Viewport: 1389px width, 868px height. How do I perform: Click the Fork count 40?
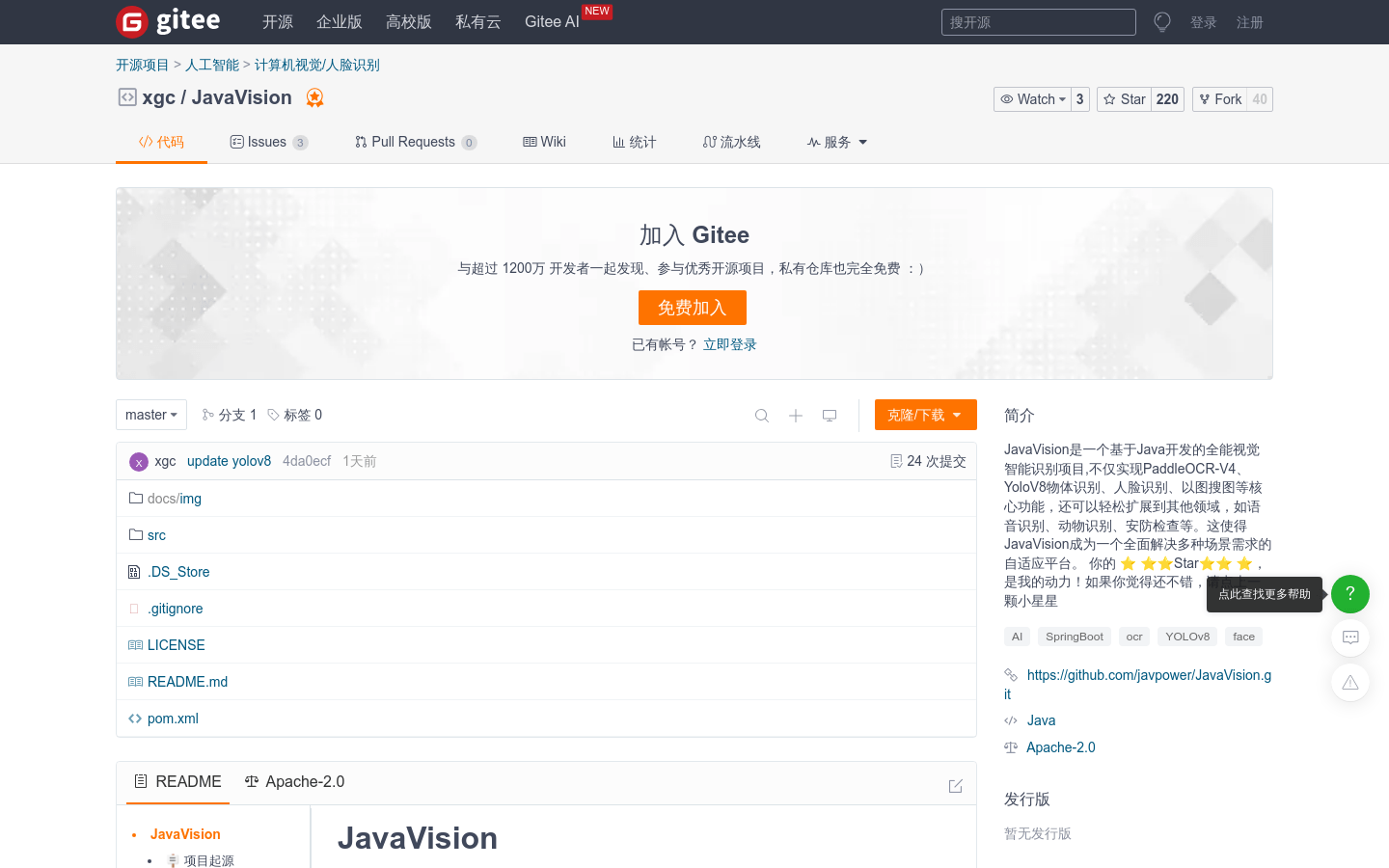(1260, 99)
